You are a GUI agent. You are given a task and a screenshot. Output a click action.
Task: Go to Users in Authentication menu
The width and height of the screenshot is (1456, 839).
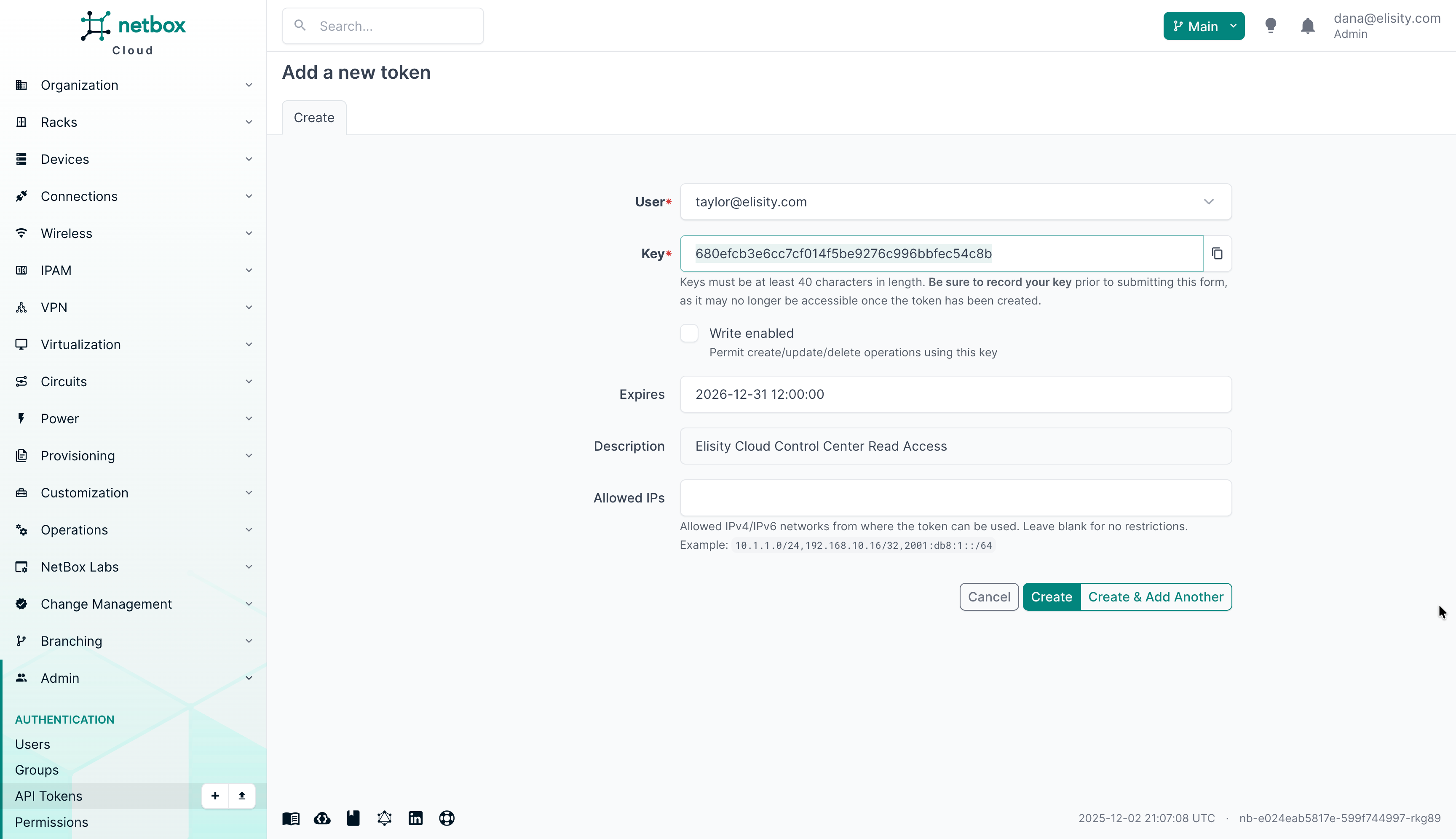click(32, 745)
